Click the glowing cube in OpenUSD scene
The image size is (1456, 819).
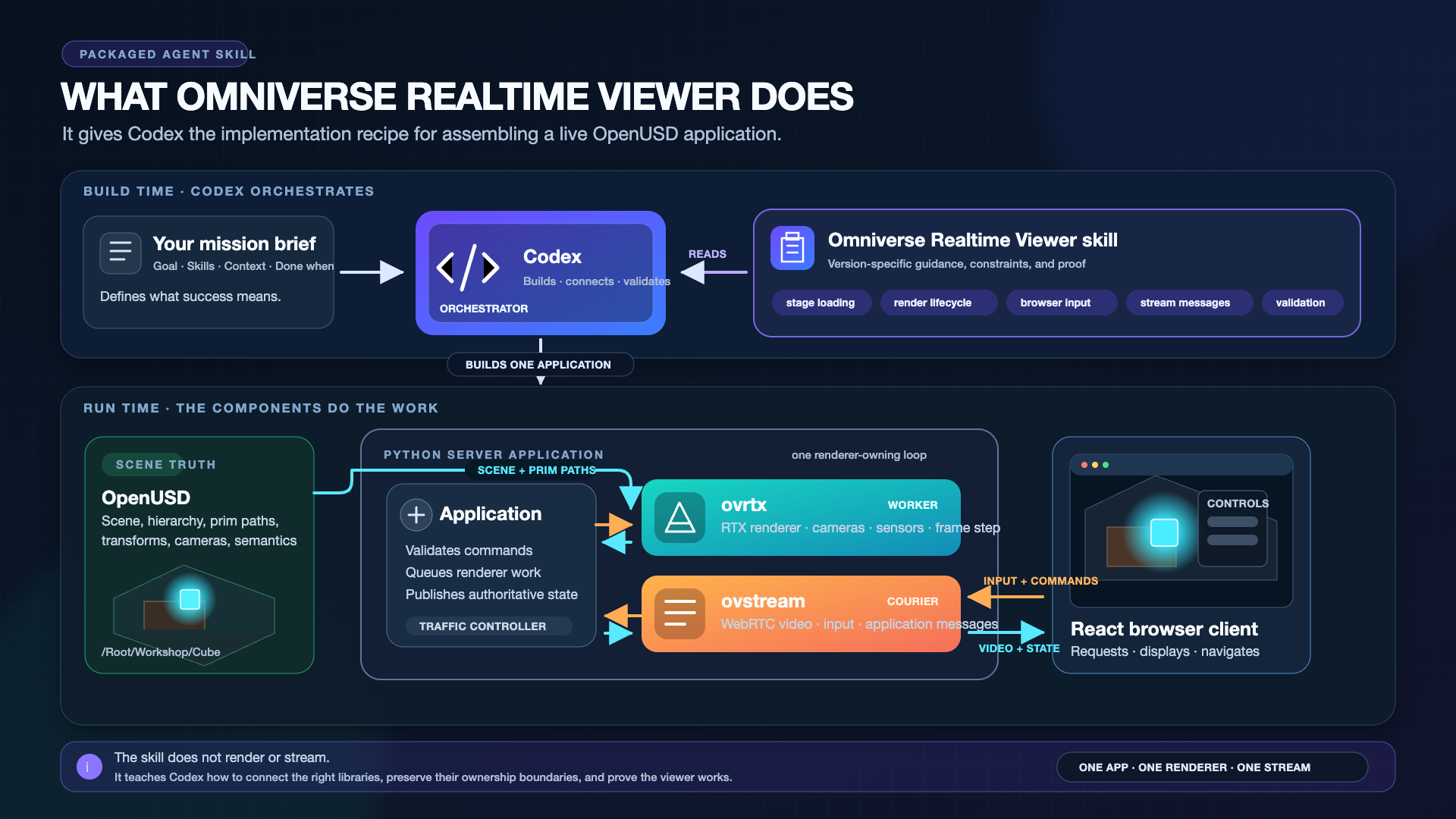click(190, 599)
